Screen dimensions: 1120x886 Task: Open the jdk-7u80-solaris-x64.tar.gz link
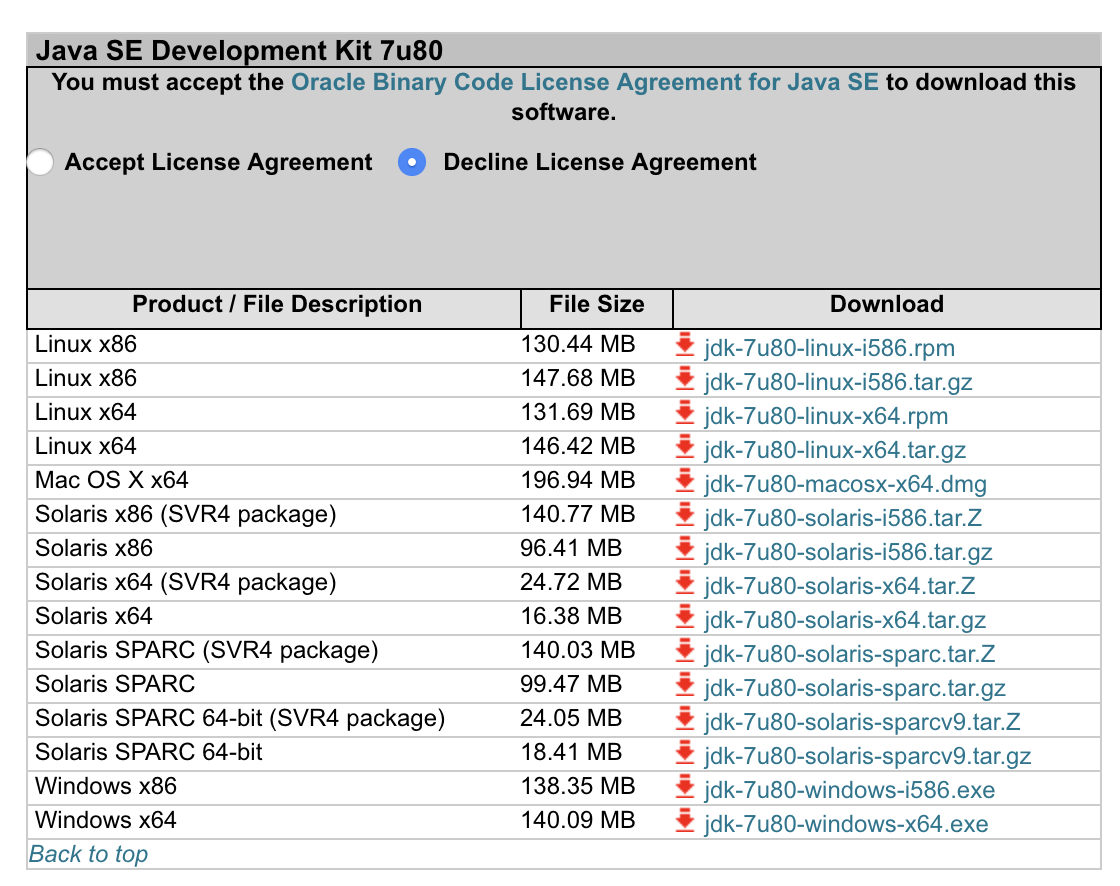tap(845, 620)
